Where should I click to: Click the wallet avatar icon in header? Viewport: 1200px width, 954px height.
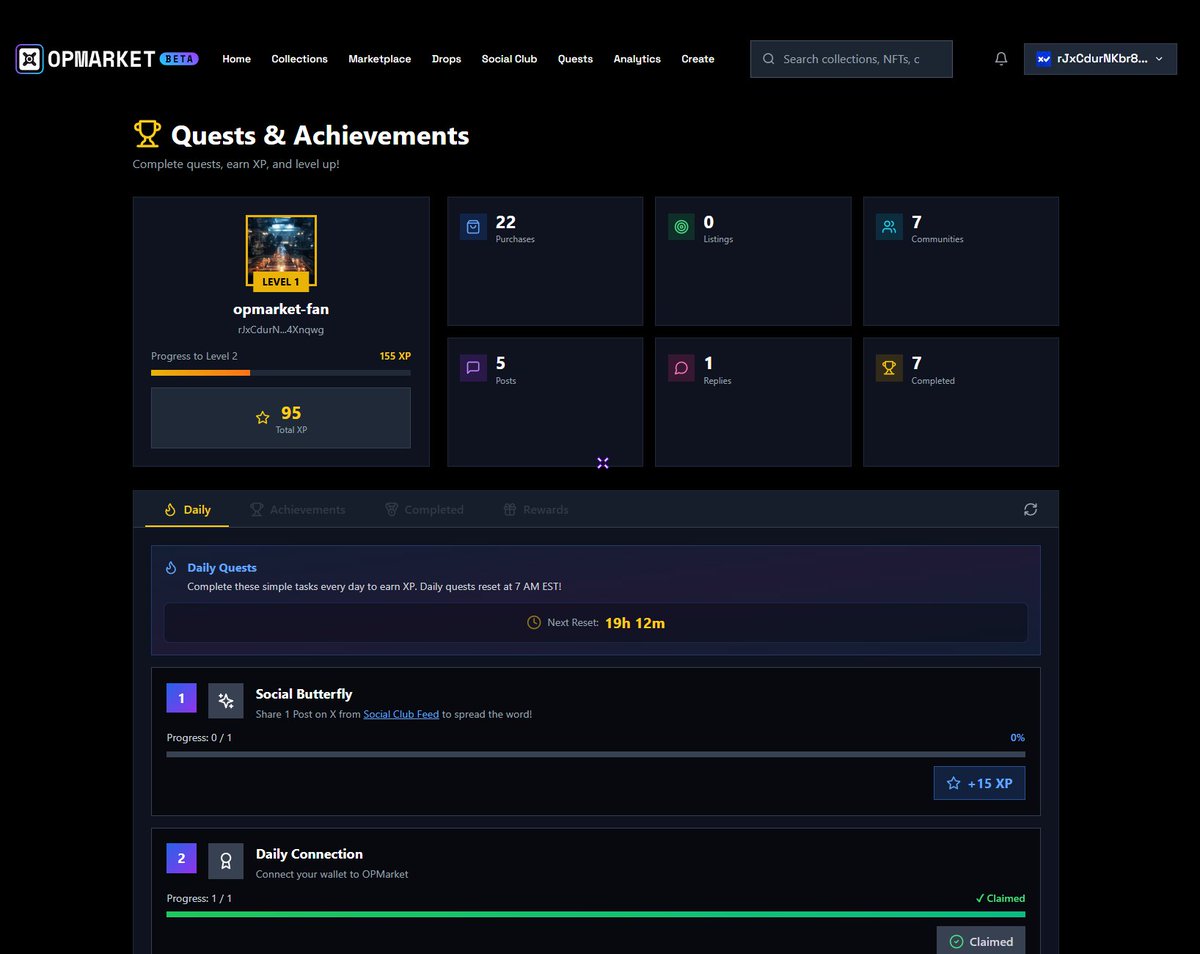coord(1044,59)
